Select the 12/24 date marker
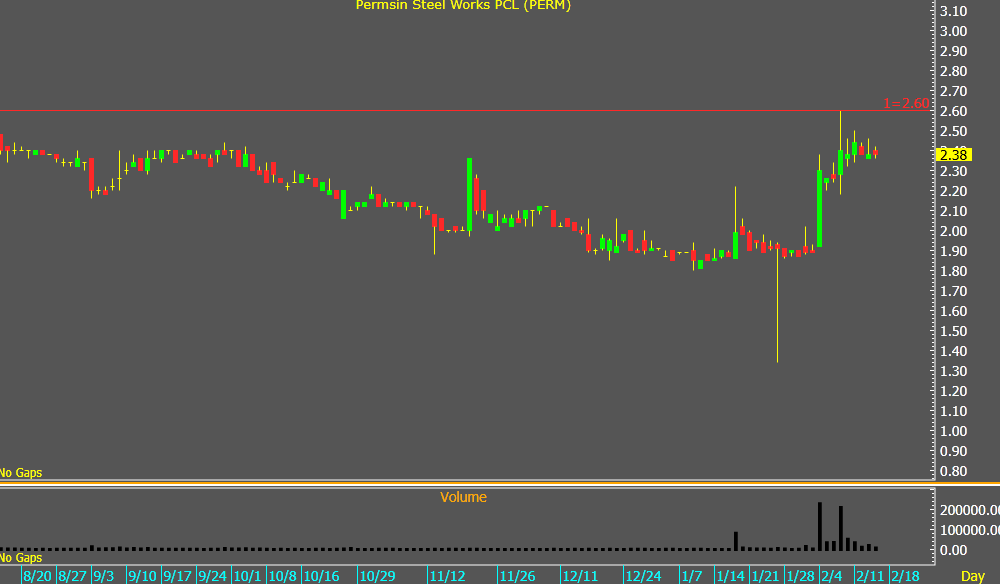 [x=643, y=576]
